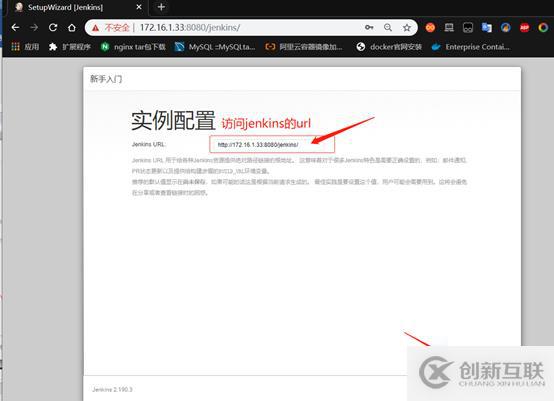Go to the browser home icon
The width and height of the screenshot is (554, 401).
click(72, 28)
